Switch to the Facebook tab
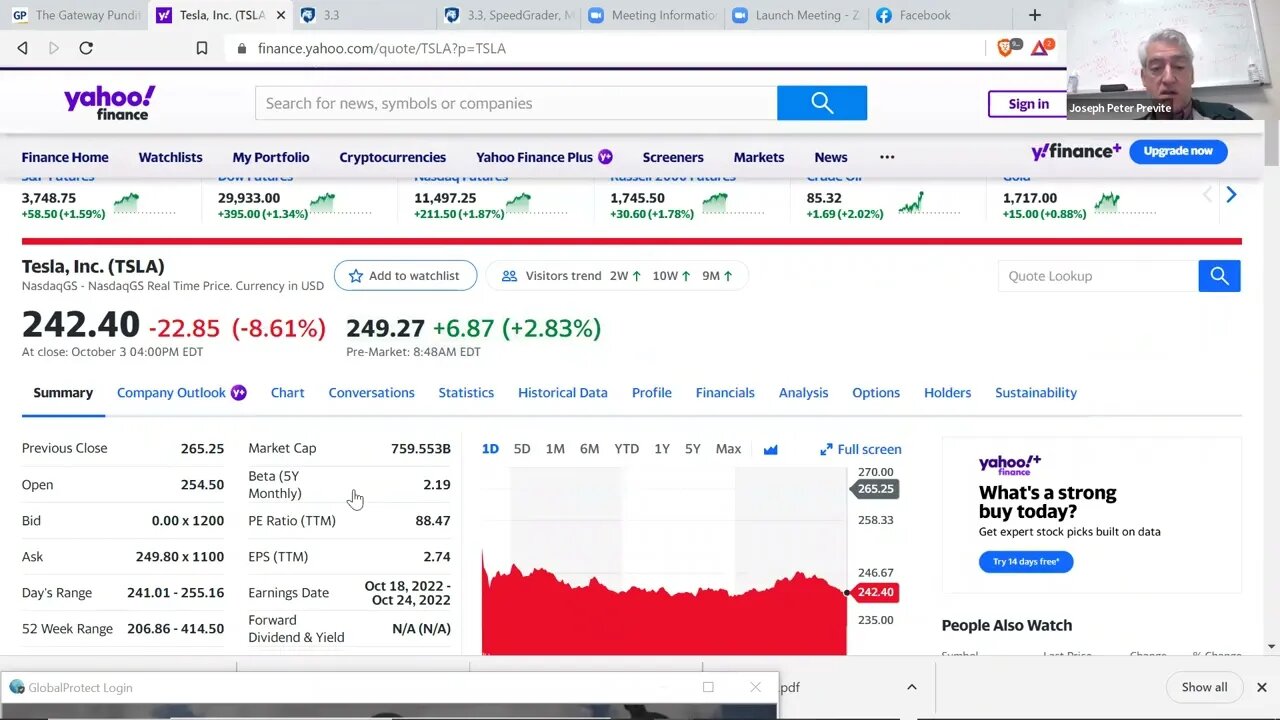This screenshot has width=1280, height=720. pyautogui.click(x=940, y=15)
